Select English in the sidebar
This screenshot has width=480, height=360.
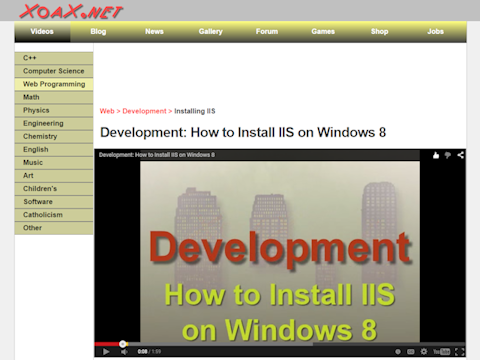(54, 149)
